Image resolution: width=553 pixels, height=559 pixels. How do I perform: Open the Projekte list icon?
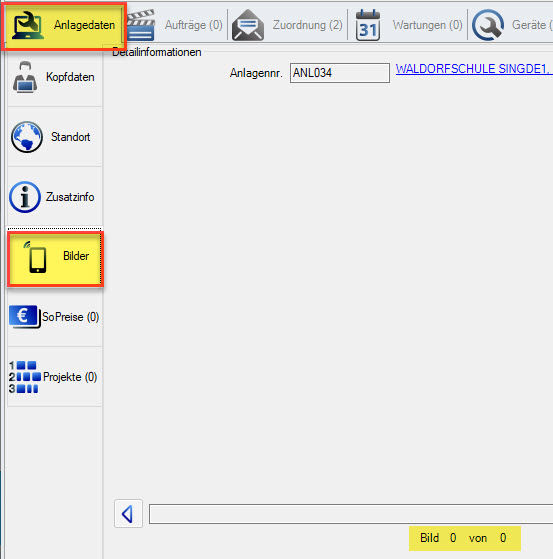pyautogui.click(x=25, y=377)
